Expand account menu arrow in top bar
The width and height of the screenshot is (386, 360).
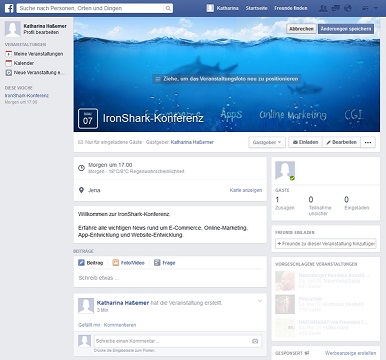tap(376, 8)
